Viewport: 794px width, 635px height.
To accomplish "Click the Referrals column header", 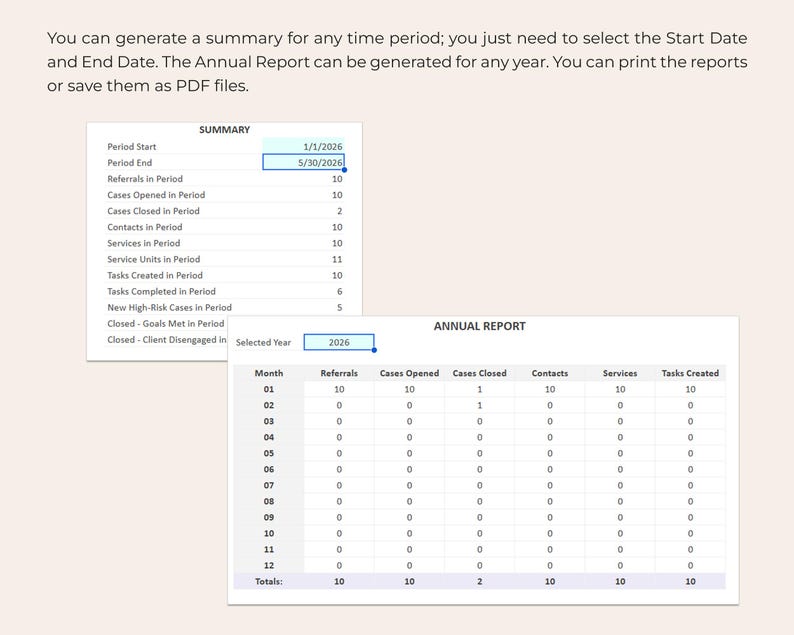I will click(x=339, y=373).
